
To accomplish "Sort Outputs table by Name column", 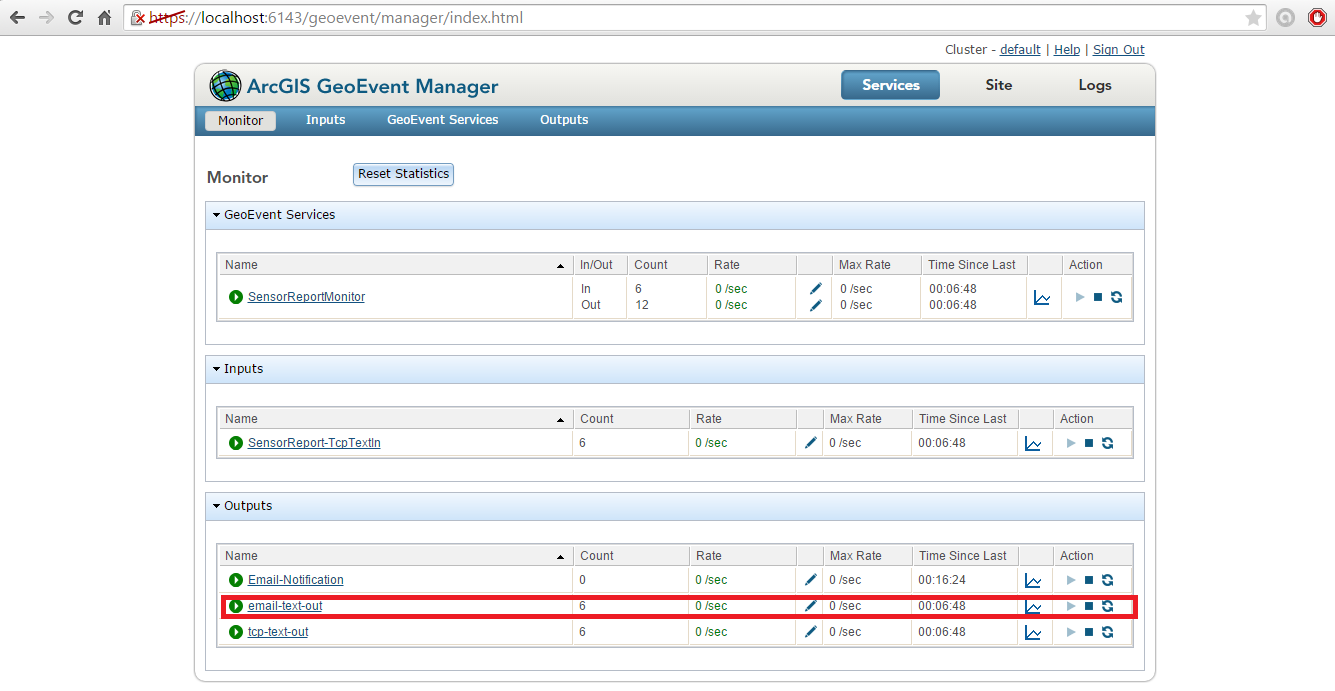I will coord(396,556).
